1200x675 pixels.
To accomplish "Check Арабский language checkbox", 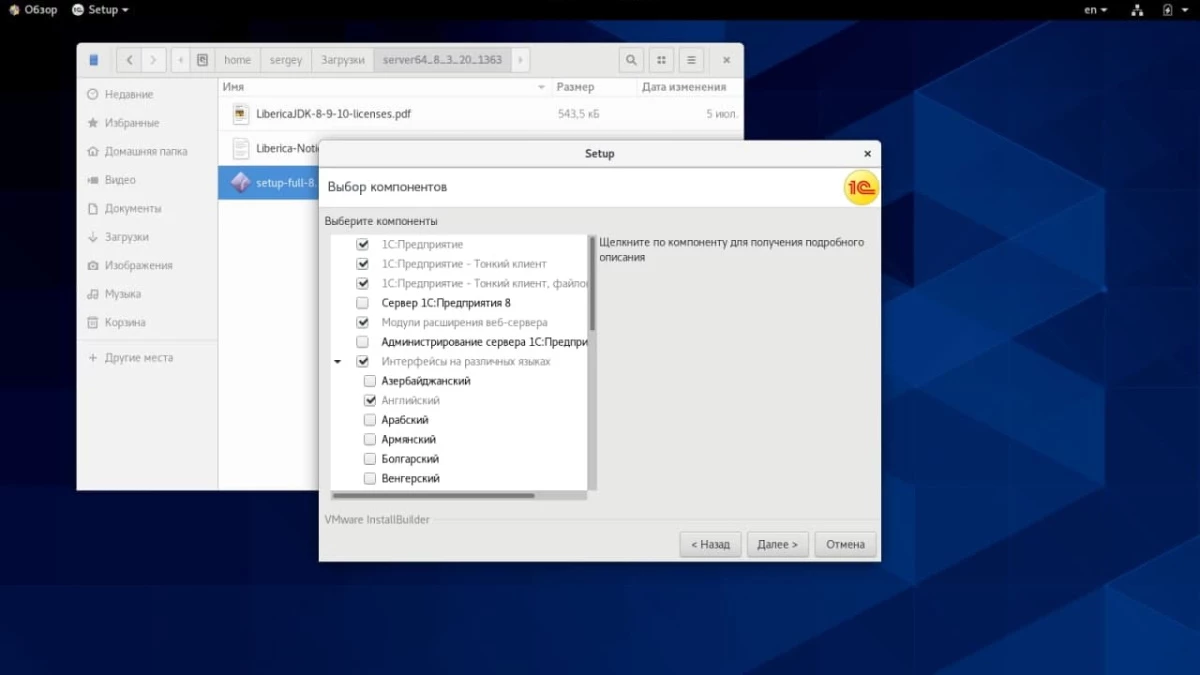I will coord(370,420).
